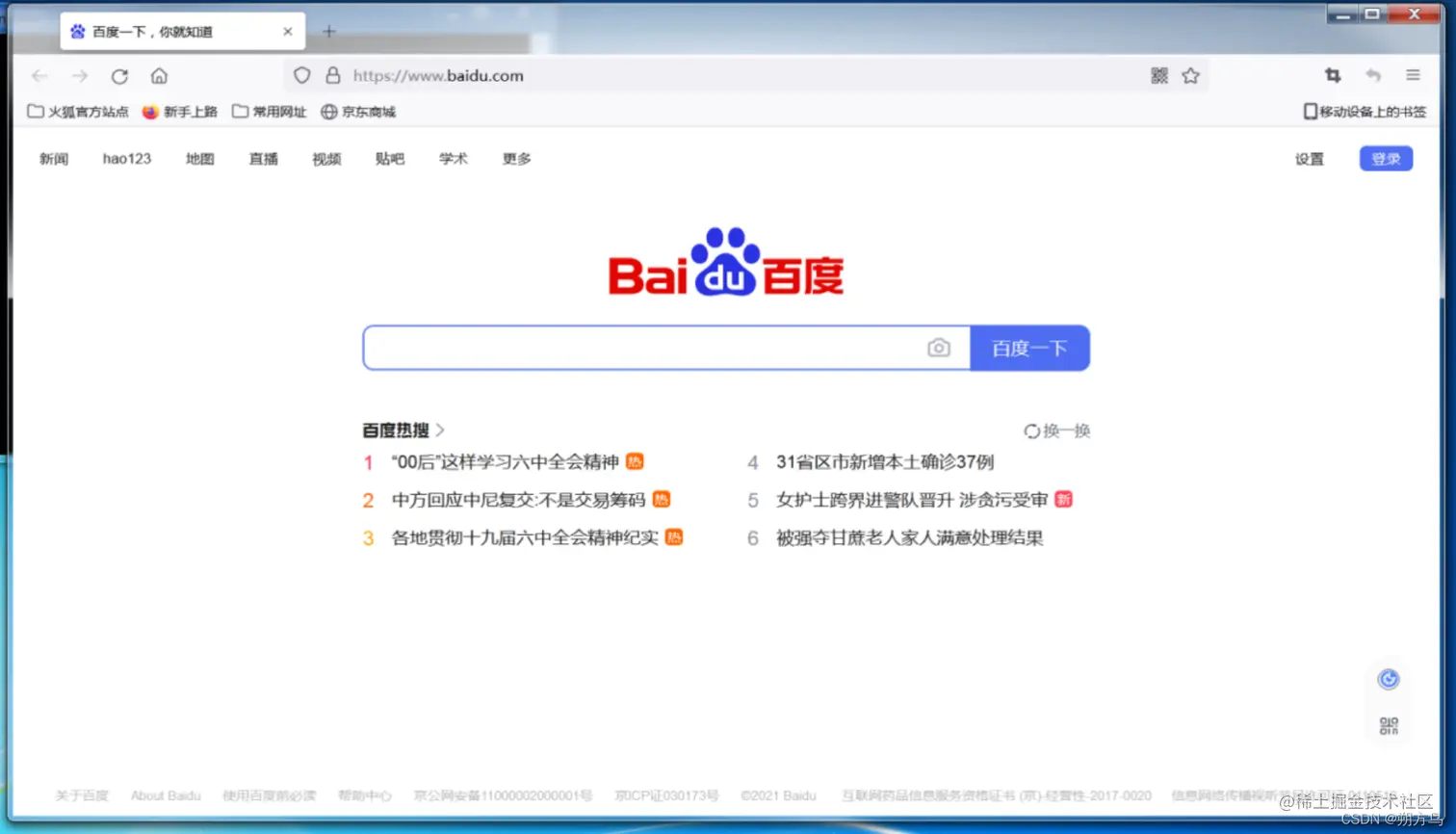Open hot search 31省区市新增本土确诊37例
Screen dimensions: 1456x834
(885, 462)
